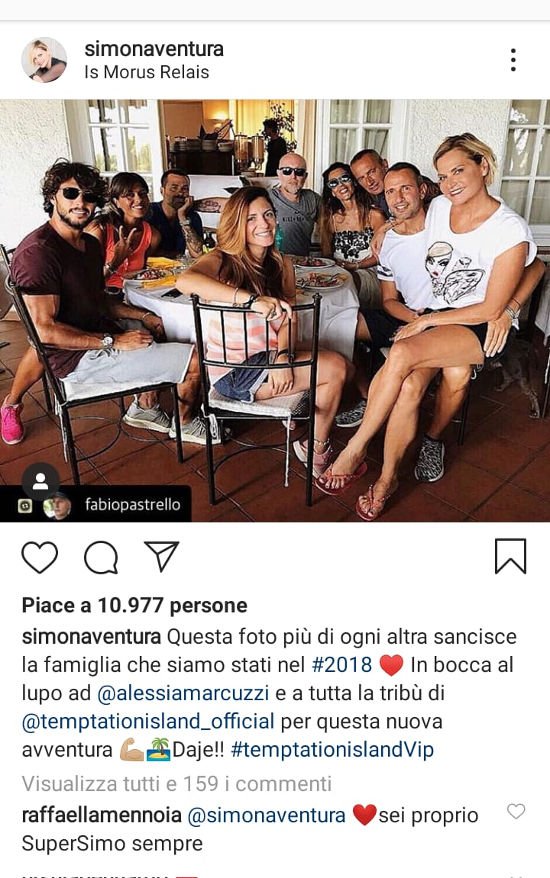Open Is Morus Relais location
The height and width of the screenshot is (878, 550).
147,72
